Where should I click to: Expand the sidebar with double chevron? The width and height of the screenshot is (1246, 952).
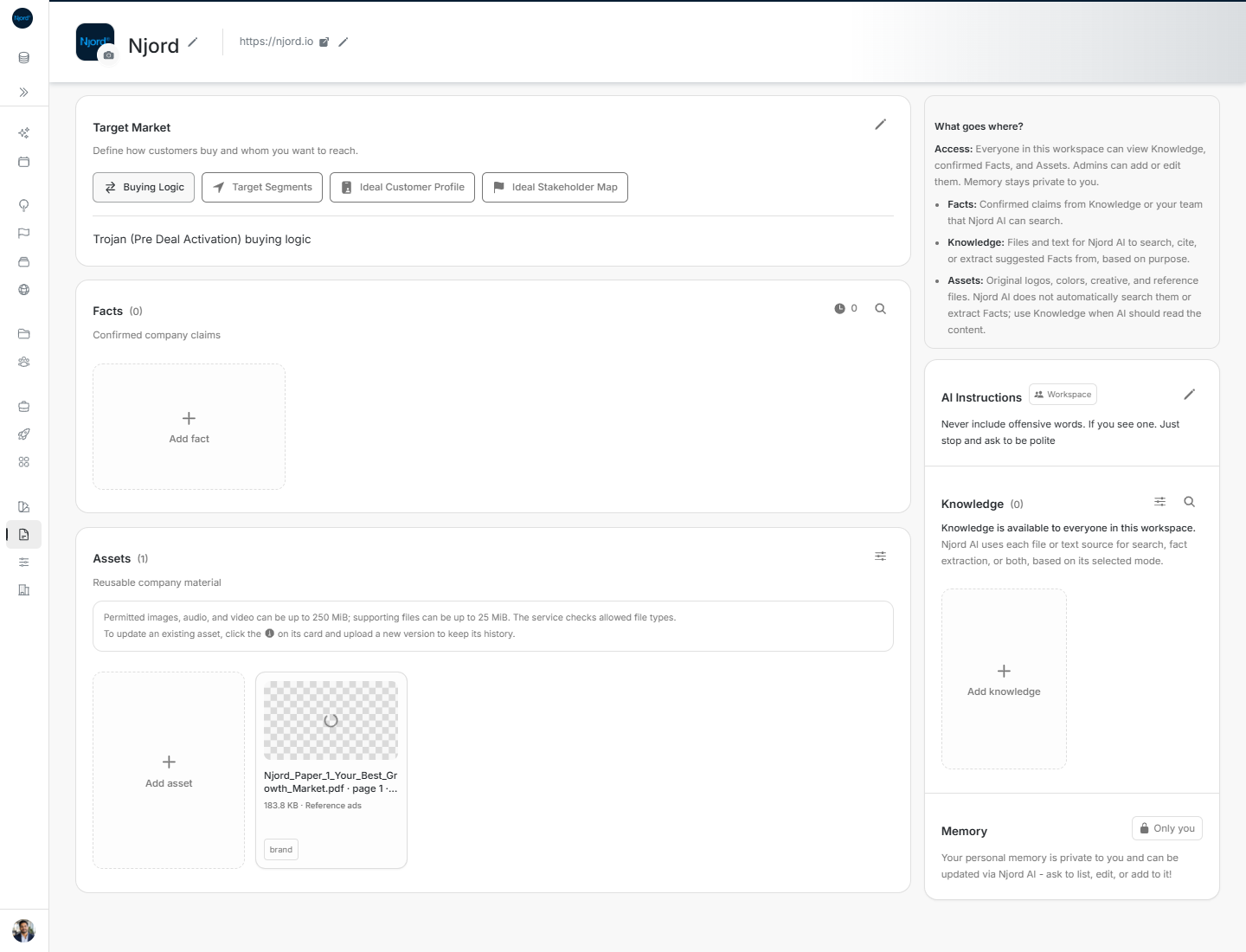click(23, 92)
